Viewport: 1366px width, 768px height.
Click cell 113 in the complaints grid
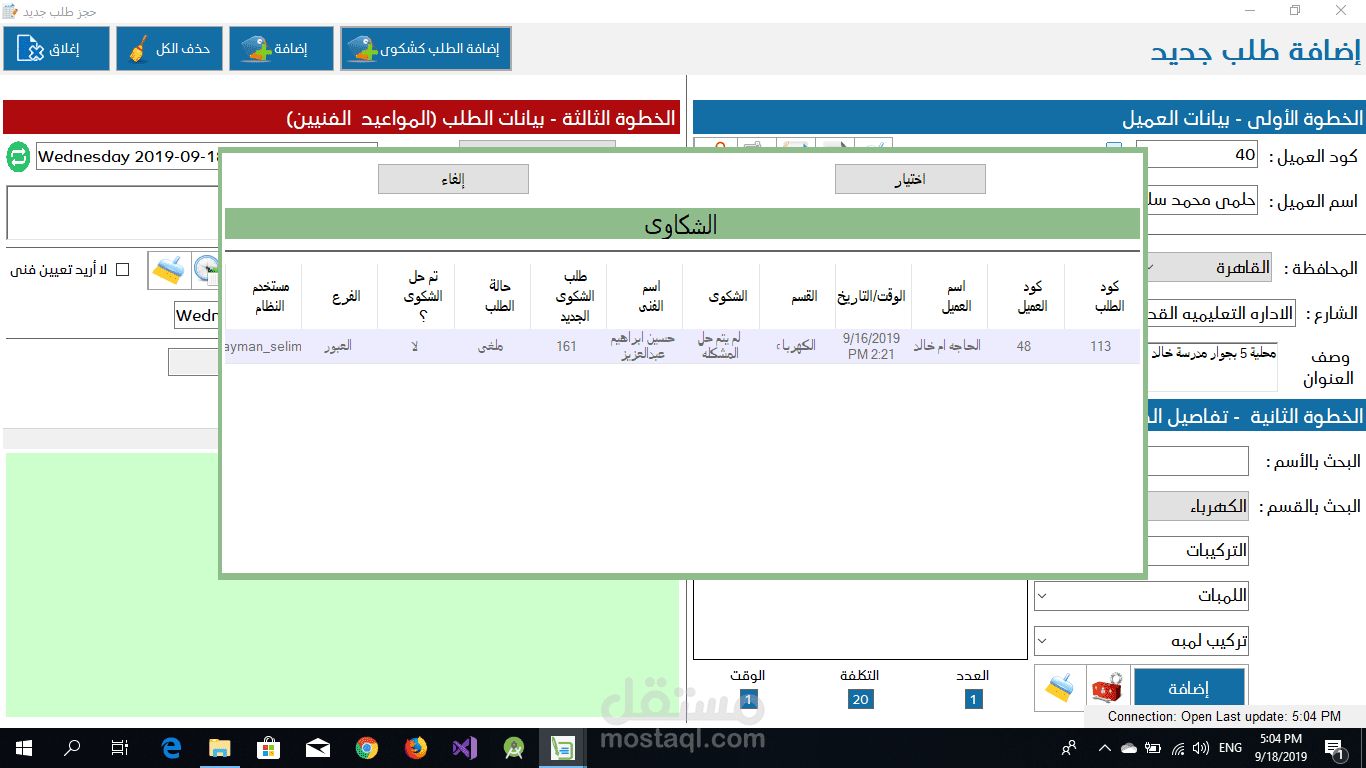coord(1101,346)
